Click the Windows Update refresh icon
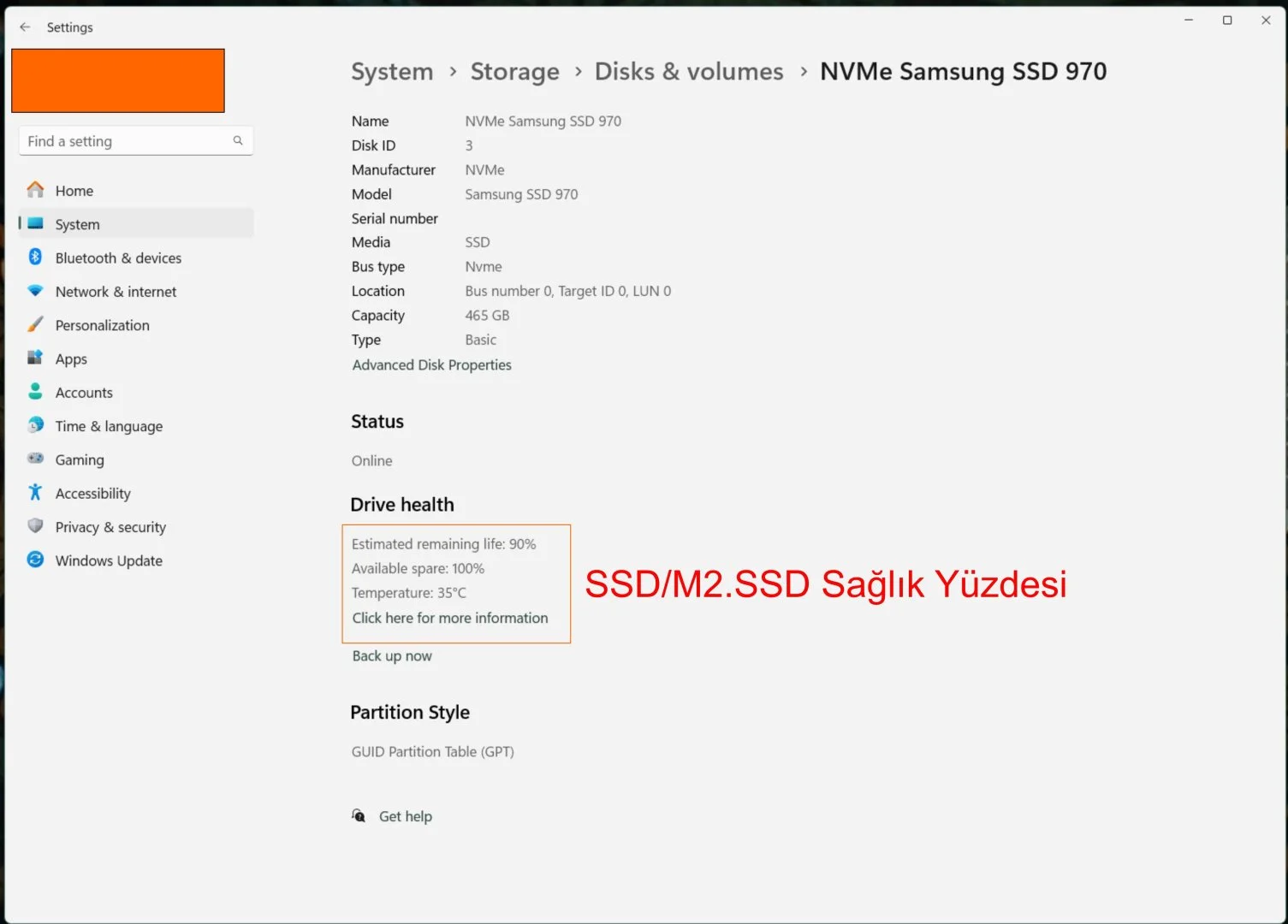The height and width of the screenshot is (924, 1288). [35, 560]
